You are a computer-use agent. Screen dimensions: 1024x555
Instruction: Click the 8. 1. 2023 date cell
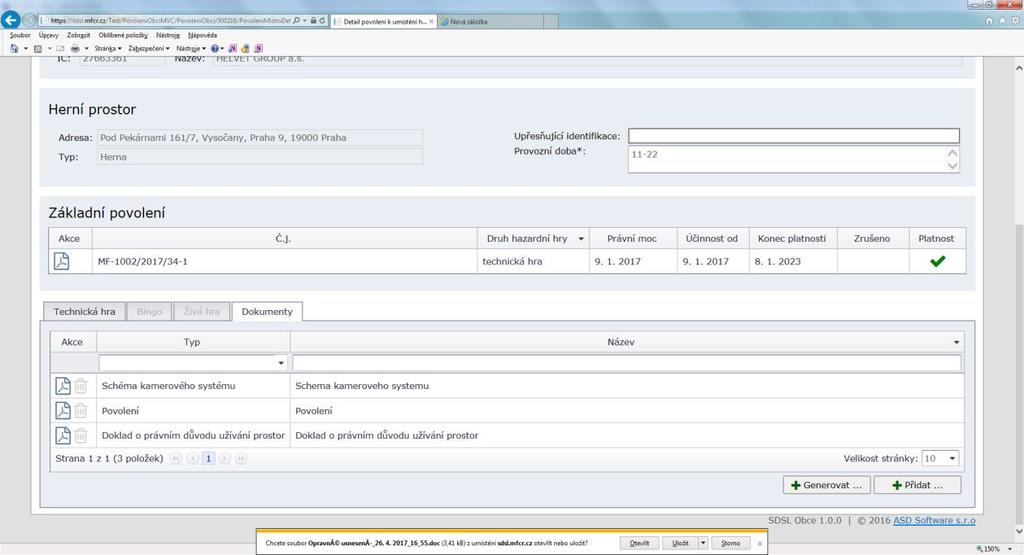point(792,261)
